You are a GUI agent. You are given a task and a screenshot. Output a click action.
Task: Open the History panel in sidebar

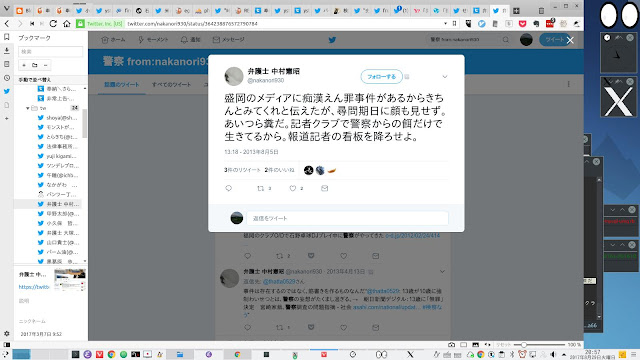point(7,78)
